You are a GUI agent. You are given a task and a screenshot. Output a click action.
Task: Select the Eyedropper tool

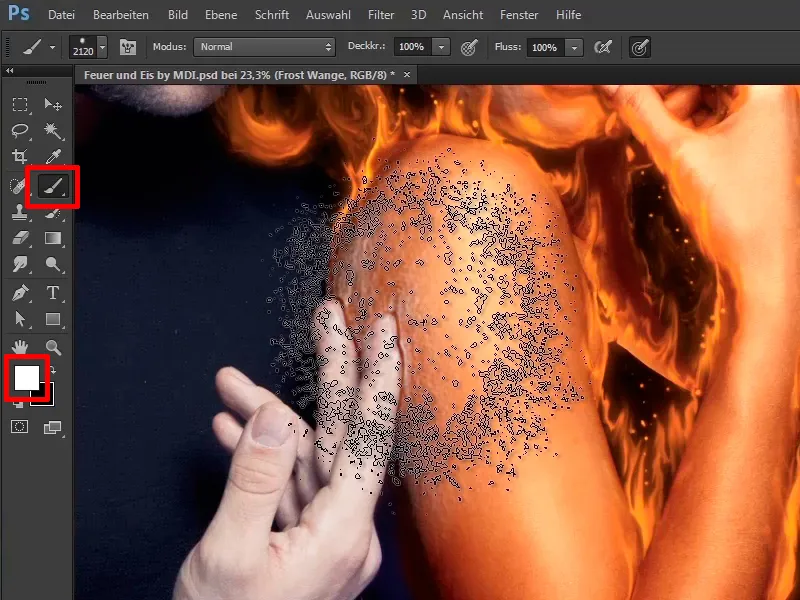click(x=53, y=157)
